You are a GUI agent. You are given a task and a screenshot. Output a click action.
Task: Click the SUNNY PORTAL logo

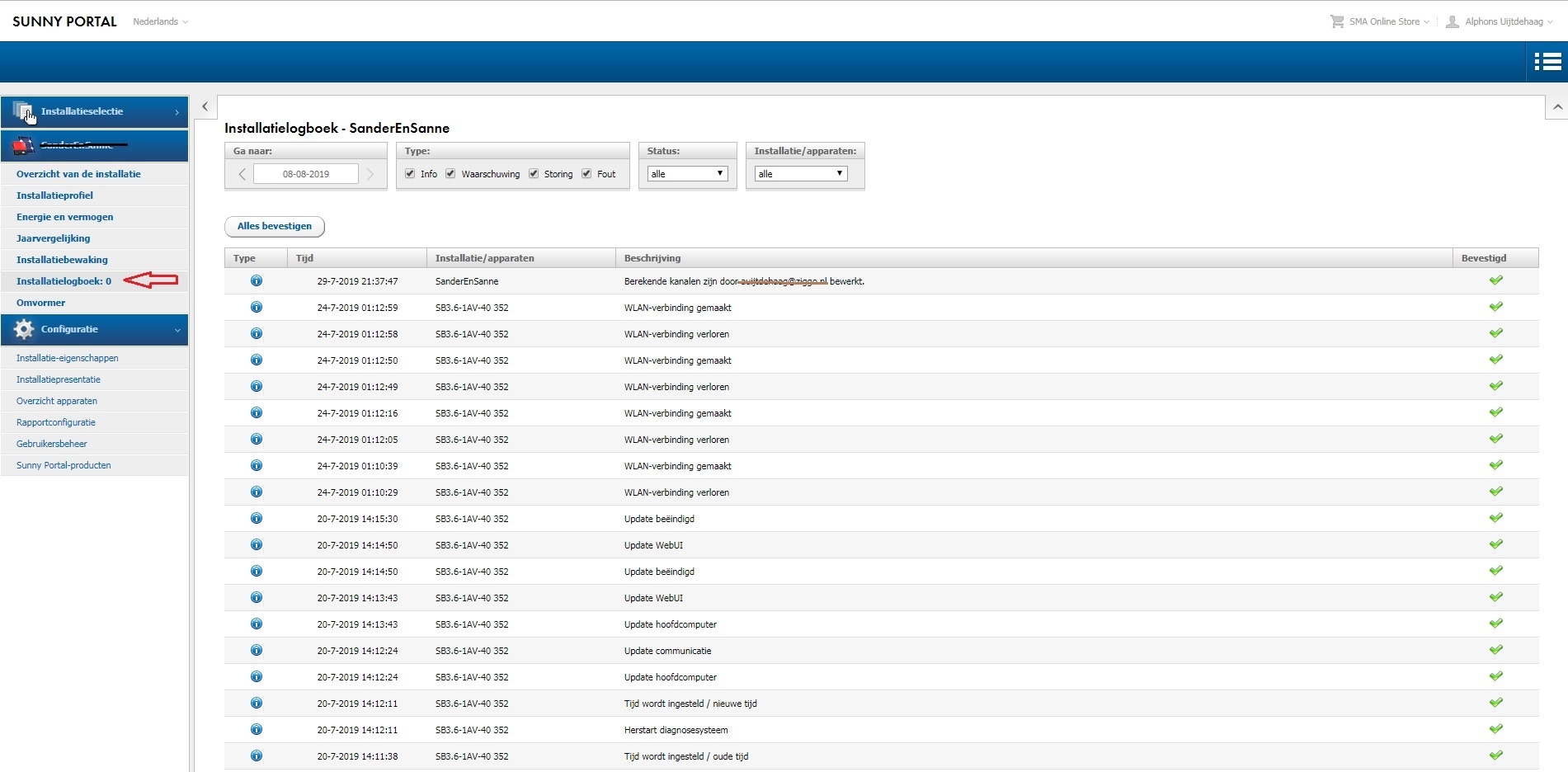pyautogui.click(x=65, y=21)
